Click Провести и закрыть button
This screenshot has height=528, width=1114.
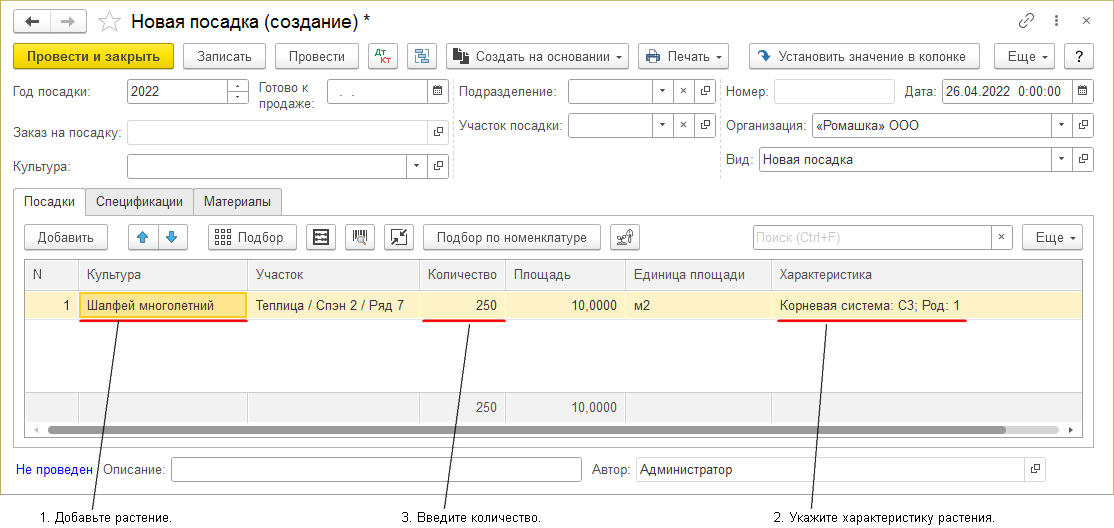point(94,56)
